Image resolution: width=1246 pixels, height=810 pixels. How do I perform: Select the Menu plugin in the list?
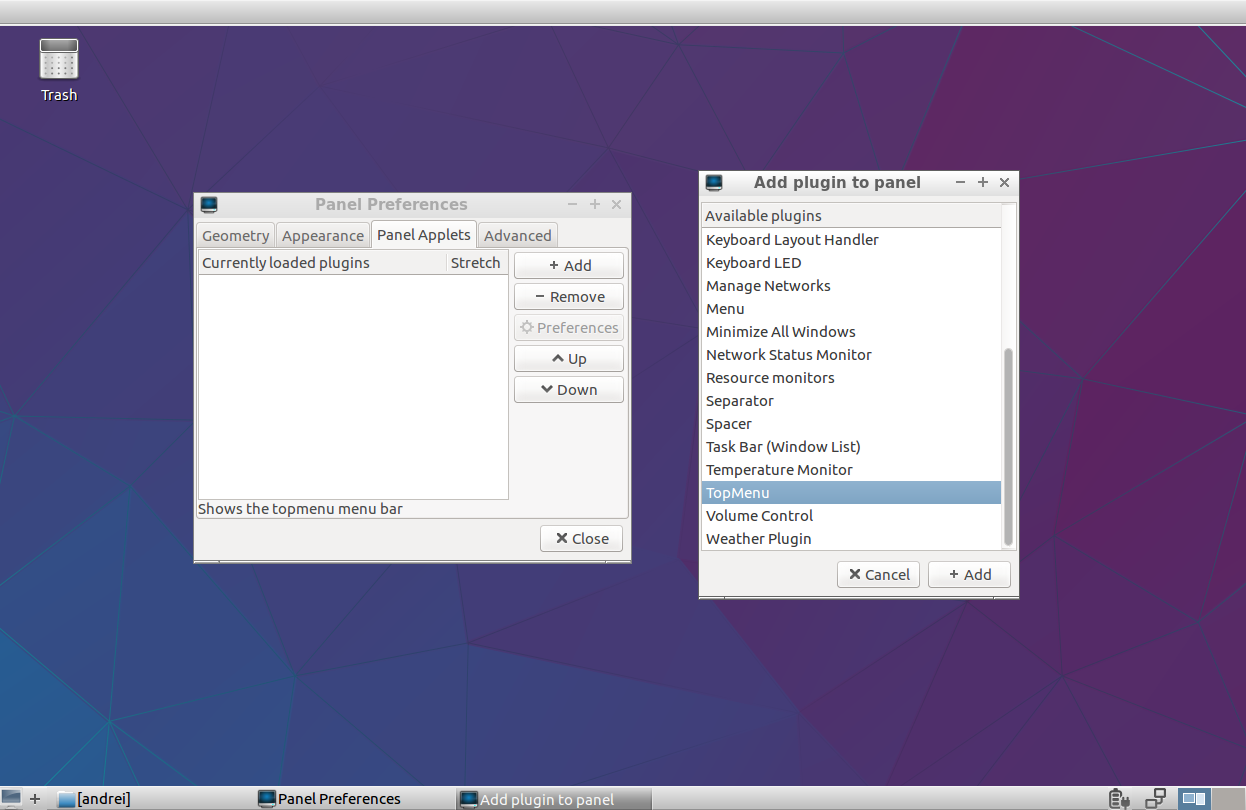(x=725, y=308)
